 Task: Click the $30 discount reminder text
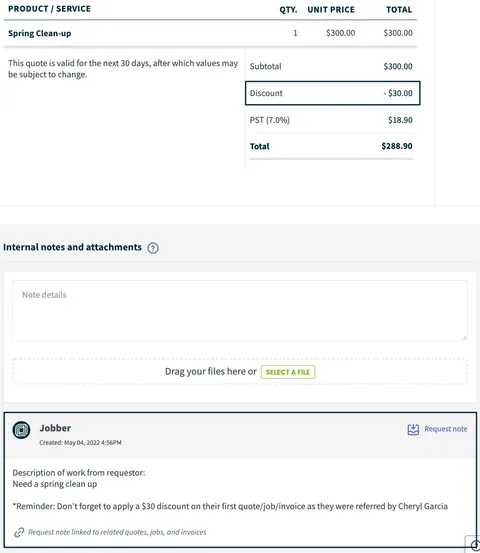click(230, 506)
